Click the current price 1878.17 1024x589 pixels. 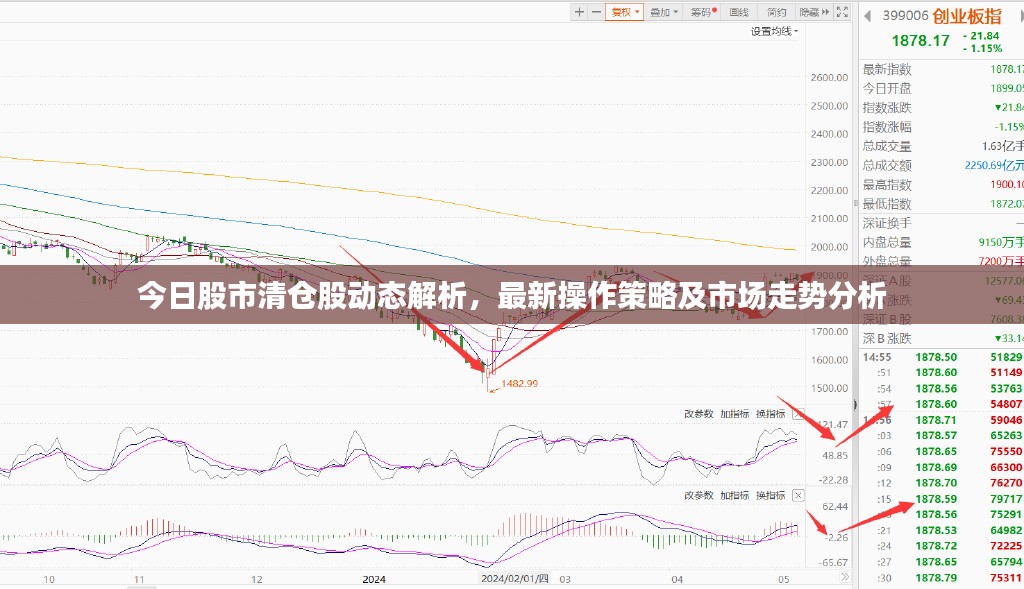click(x=921, y=40)
